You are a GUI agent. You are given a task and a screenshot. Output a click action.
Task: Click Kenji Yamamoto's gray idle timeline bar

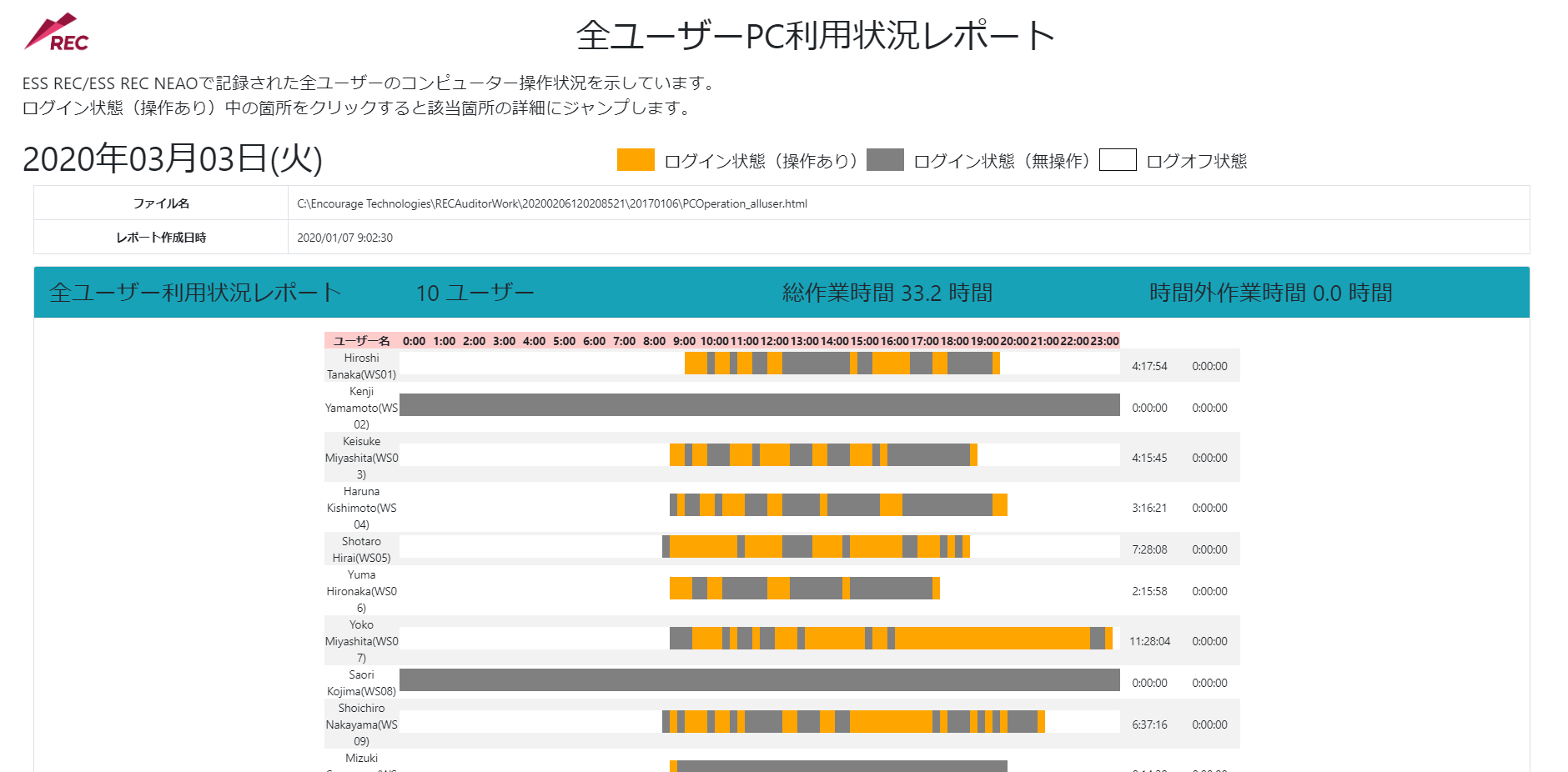click(x=760, y=404)
